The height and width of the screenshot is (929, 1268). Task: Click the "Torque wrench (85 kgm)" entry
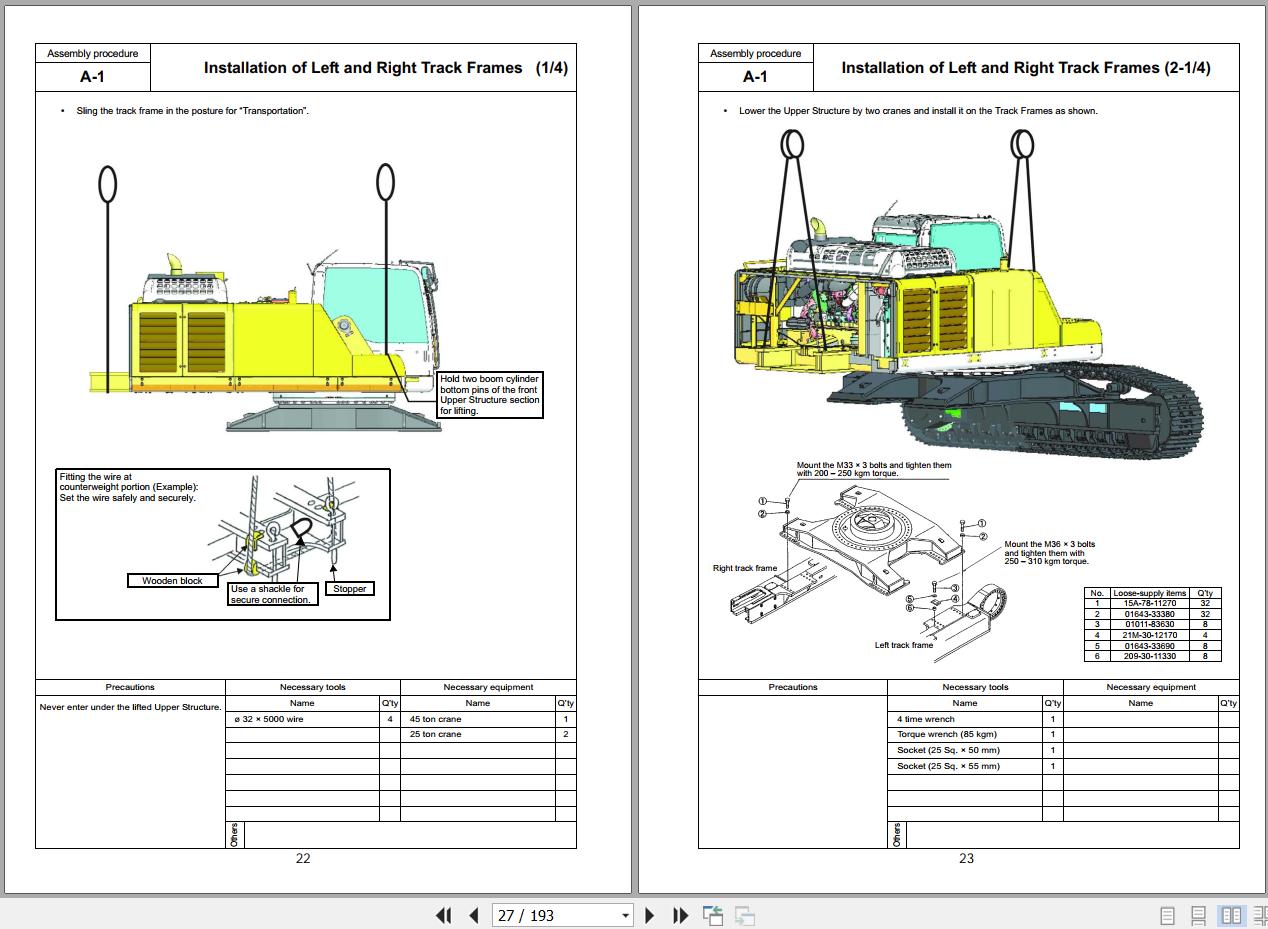click(x=947, y=734)
